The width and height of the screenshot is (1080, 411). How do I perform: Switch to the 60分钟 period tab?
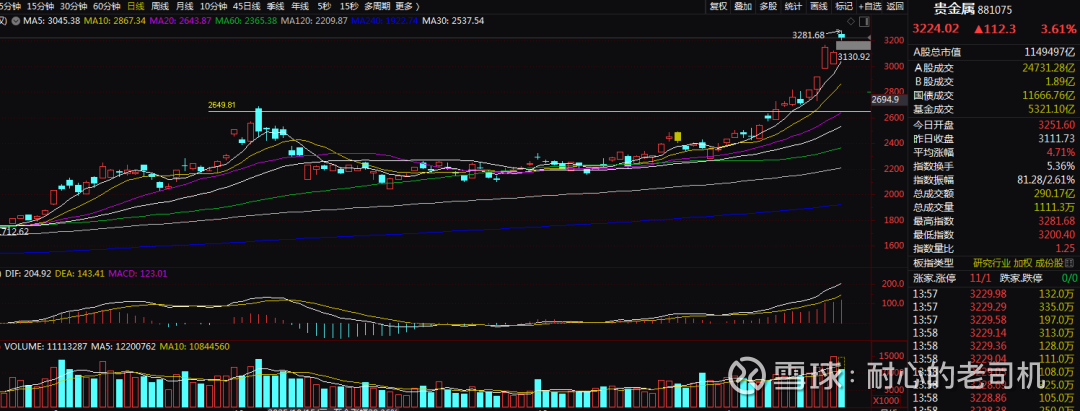click(106, 6)
